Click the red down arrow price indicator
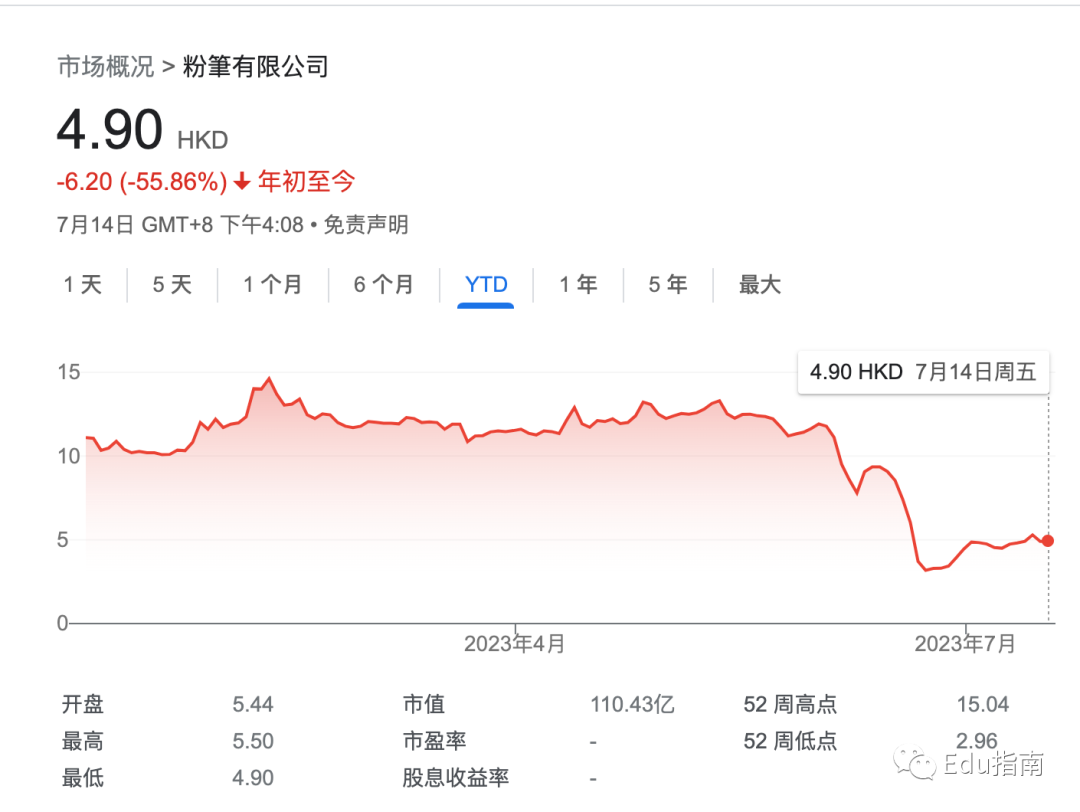1080x812 pixels. point(242,182)
